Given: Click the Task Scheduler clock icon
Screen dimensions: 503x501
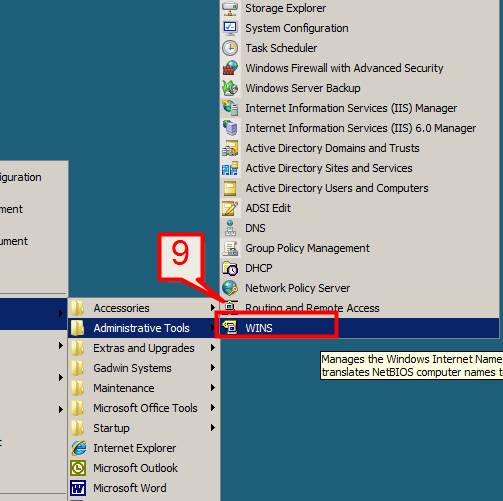Looking at the screenshot, I should (x=230, y=48).
